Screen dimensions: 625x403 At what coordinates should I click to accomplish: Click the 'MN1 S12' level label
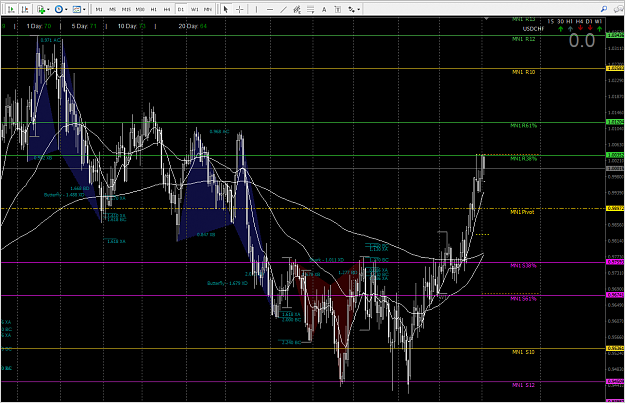(x=523, y=385)
